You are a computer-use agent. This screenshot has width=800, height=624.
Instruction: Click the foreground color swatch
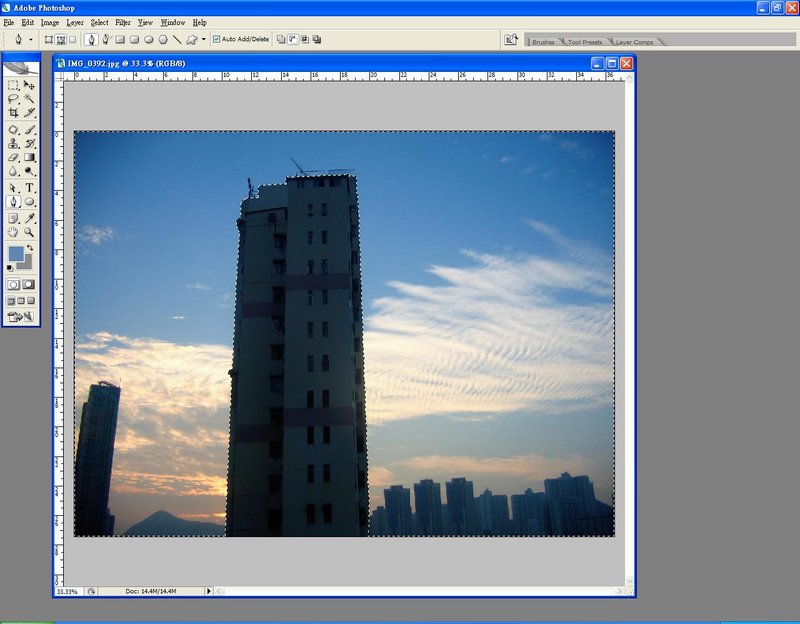16,254
